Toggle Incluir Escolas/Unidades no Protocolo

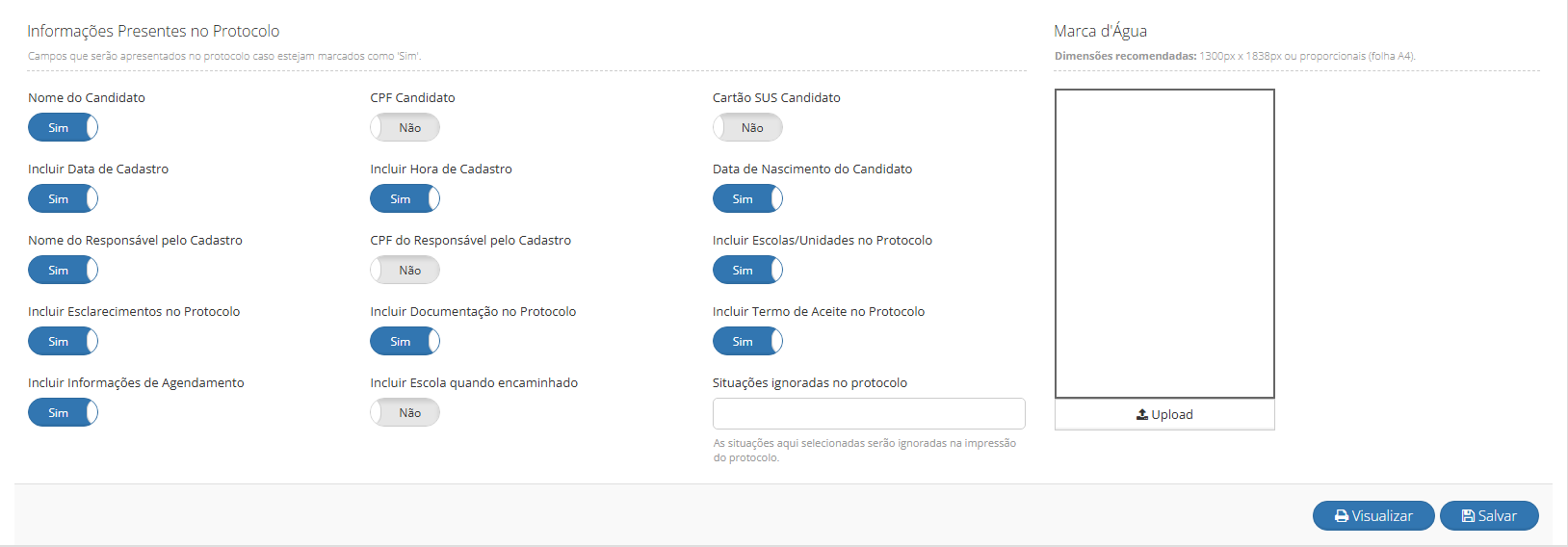coord(747,270)
